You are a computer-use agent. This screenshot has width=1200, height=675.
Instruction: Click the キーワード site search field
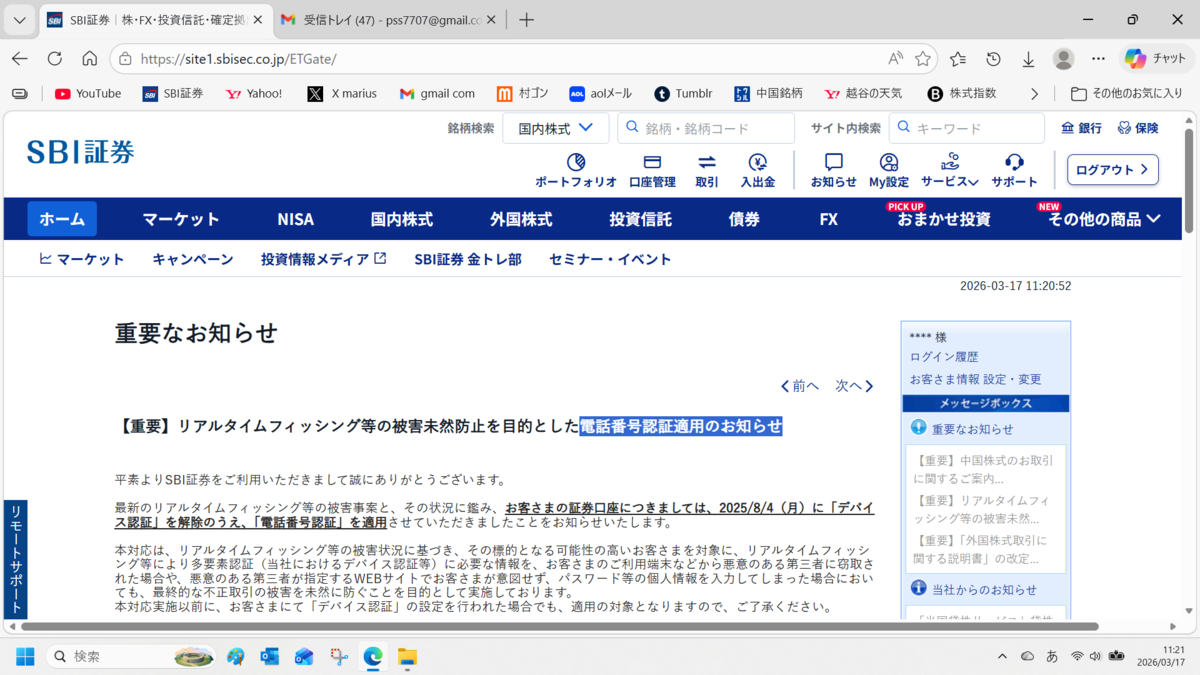pyautogui.click(x=967, y=128)
